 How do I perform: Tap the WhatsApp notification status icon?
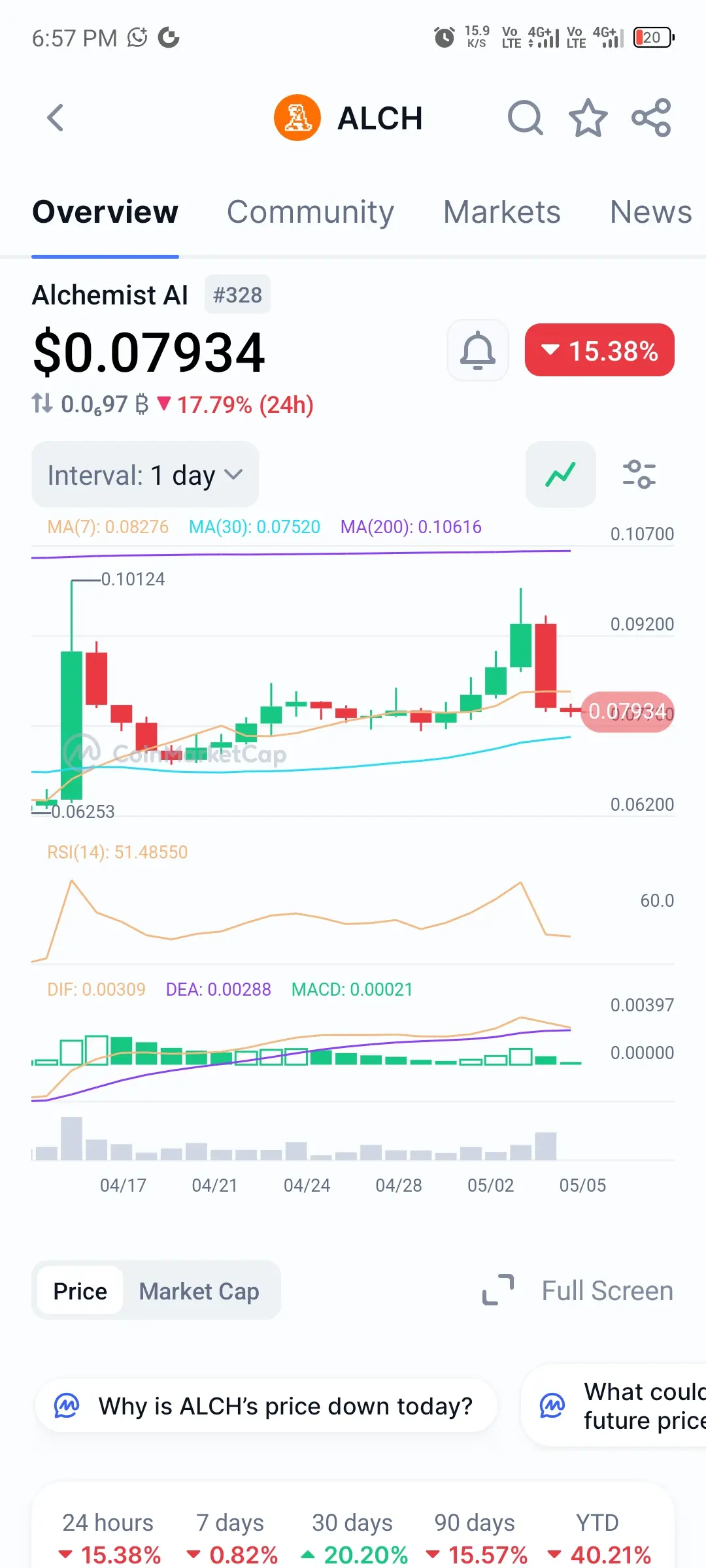coord(137,37)
